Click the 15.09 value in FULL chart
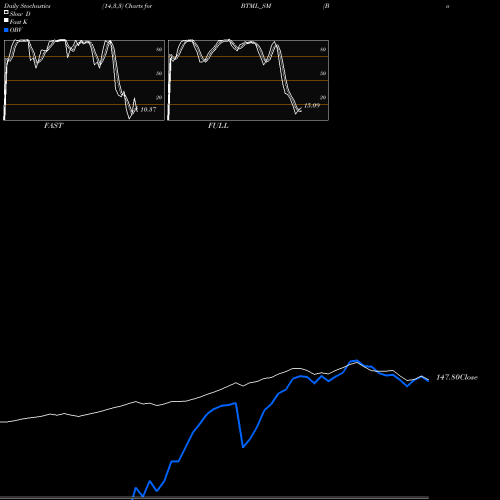Viewport: 500px width, 500px height. click(312, 105)
